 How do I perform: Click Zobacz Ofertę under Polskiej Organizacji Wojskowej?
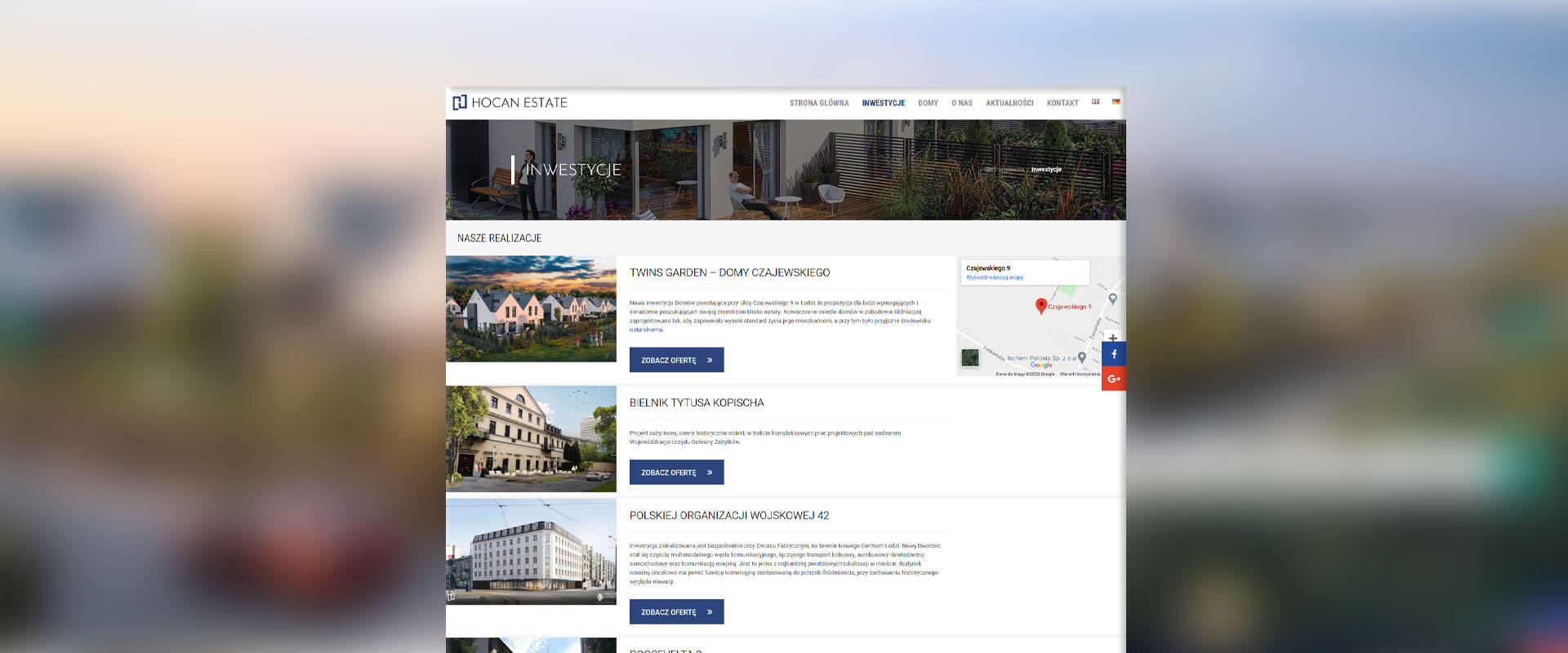676,612
